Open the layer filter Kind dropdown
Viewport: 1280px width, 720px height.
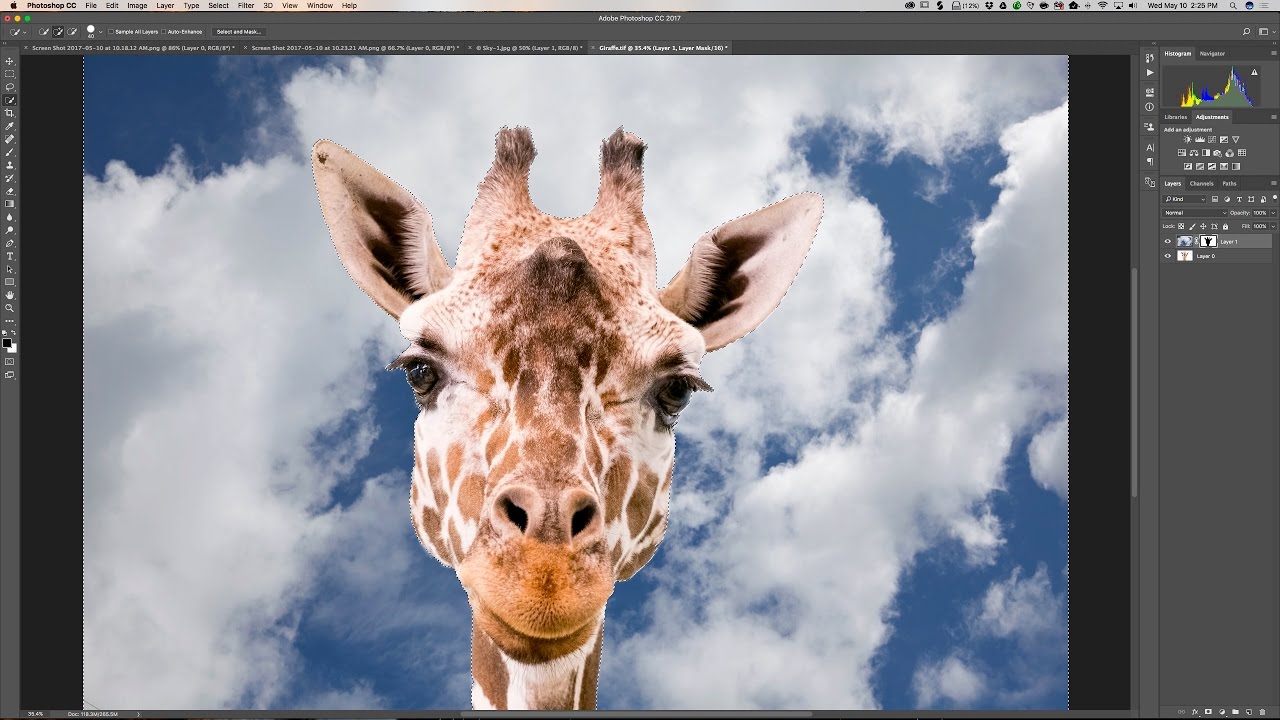pos(1185,199)
